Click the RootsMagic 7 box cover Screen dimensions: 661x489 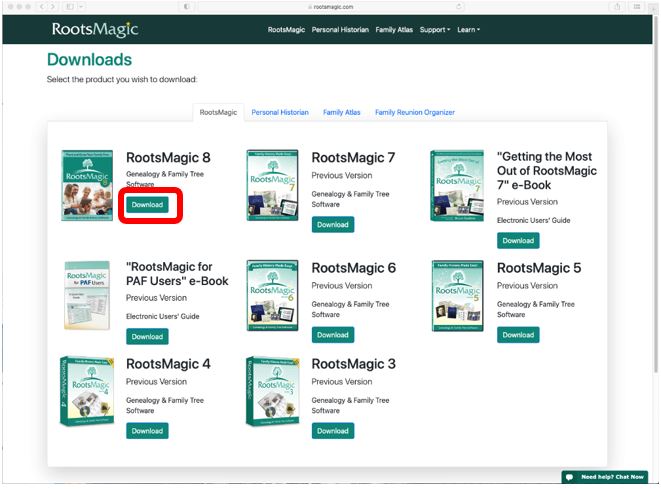pos(272,185)
